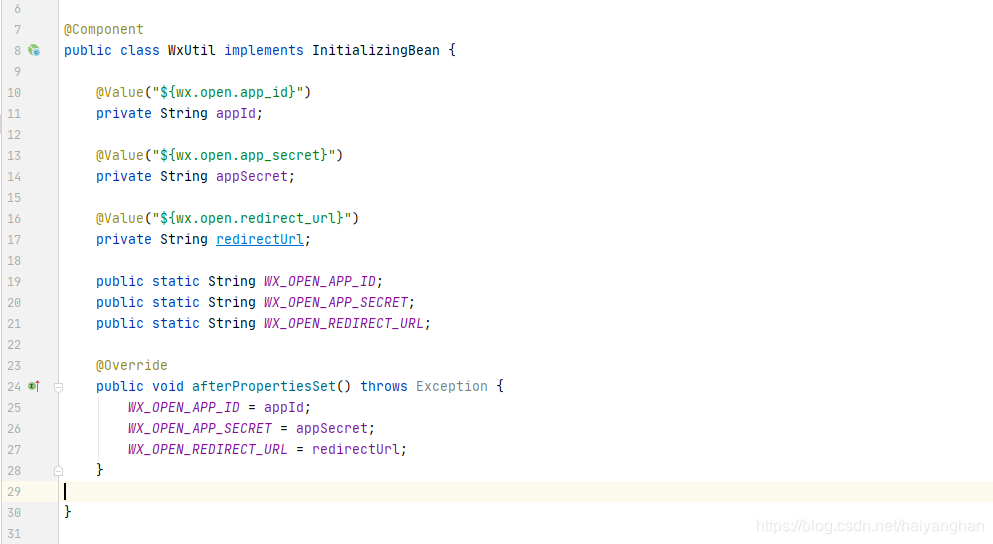This screenshot has height=544, width=993.
Task: Click the afterPropertiesSet method name
Action: 263,386
